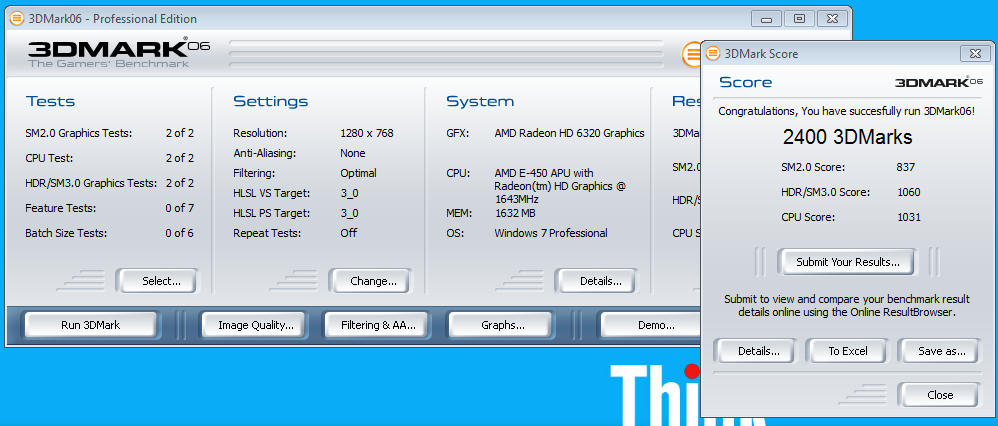
Task: Click the CPU entry "AMD E-450 APU with"
Action: [544, 173]
